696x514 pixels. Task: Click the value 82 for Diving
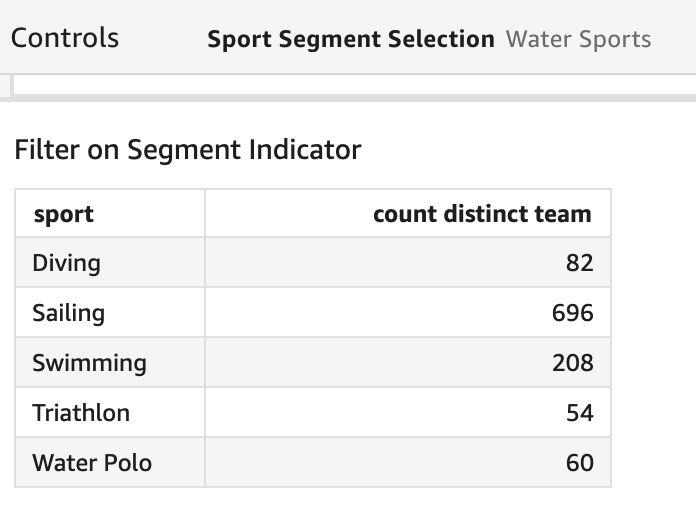579,263
